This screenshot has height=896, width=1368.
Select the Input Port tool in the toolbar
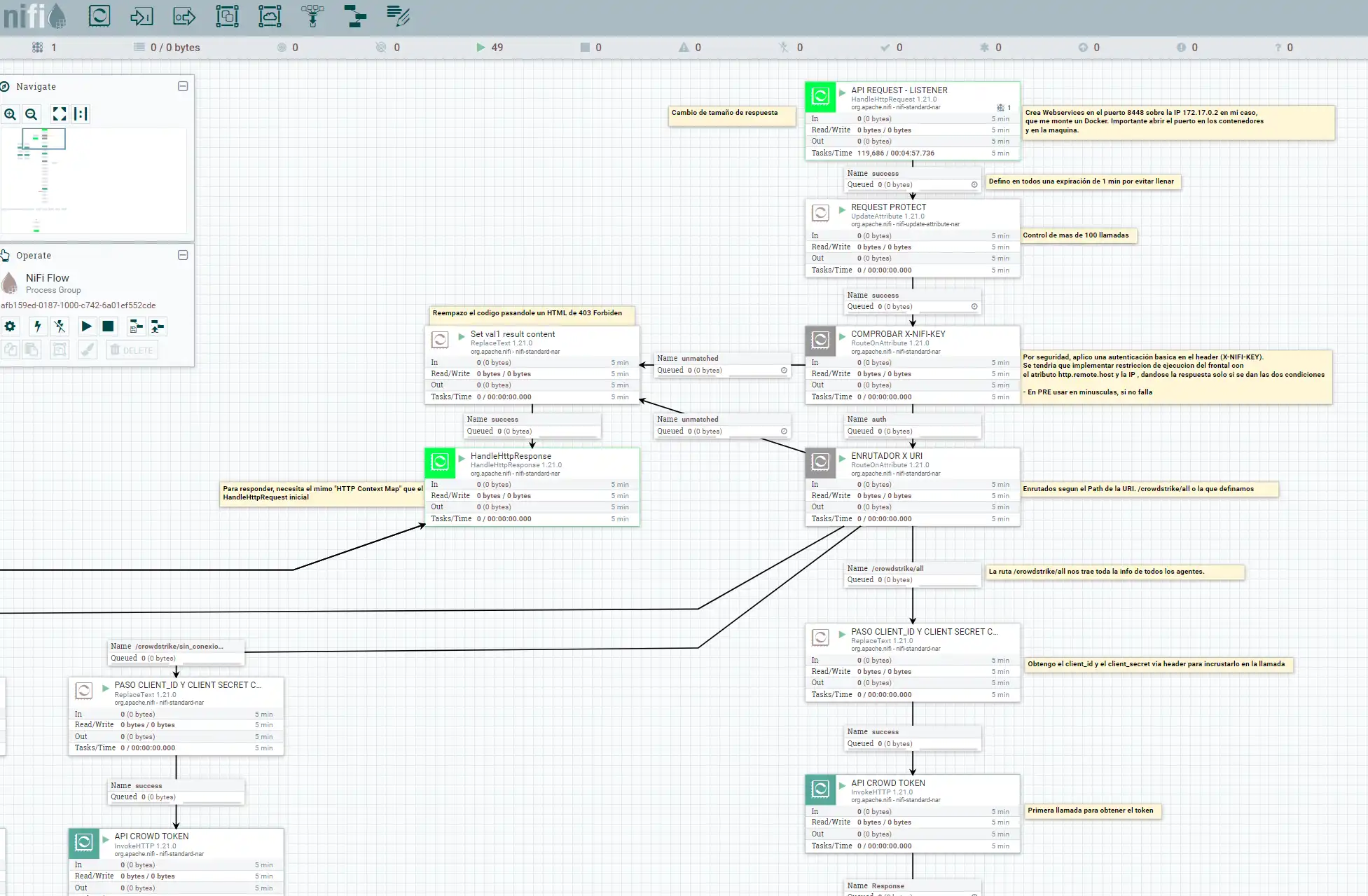pos(141,15)
